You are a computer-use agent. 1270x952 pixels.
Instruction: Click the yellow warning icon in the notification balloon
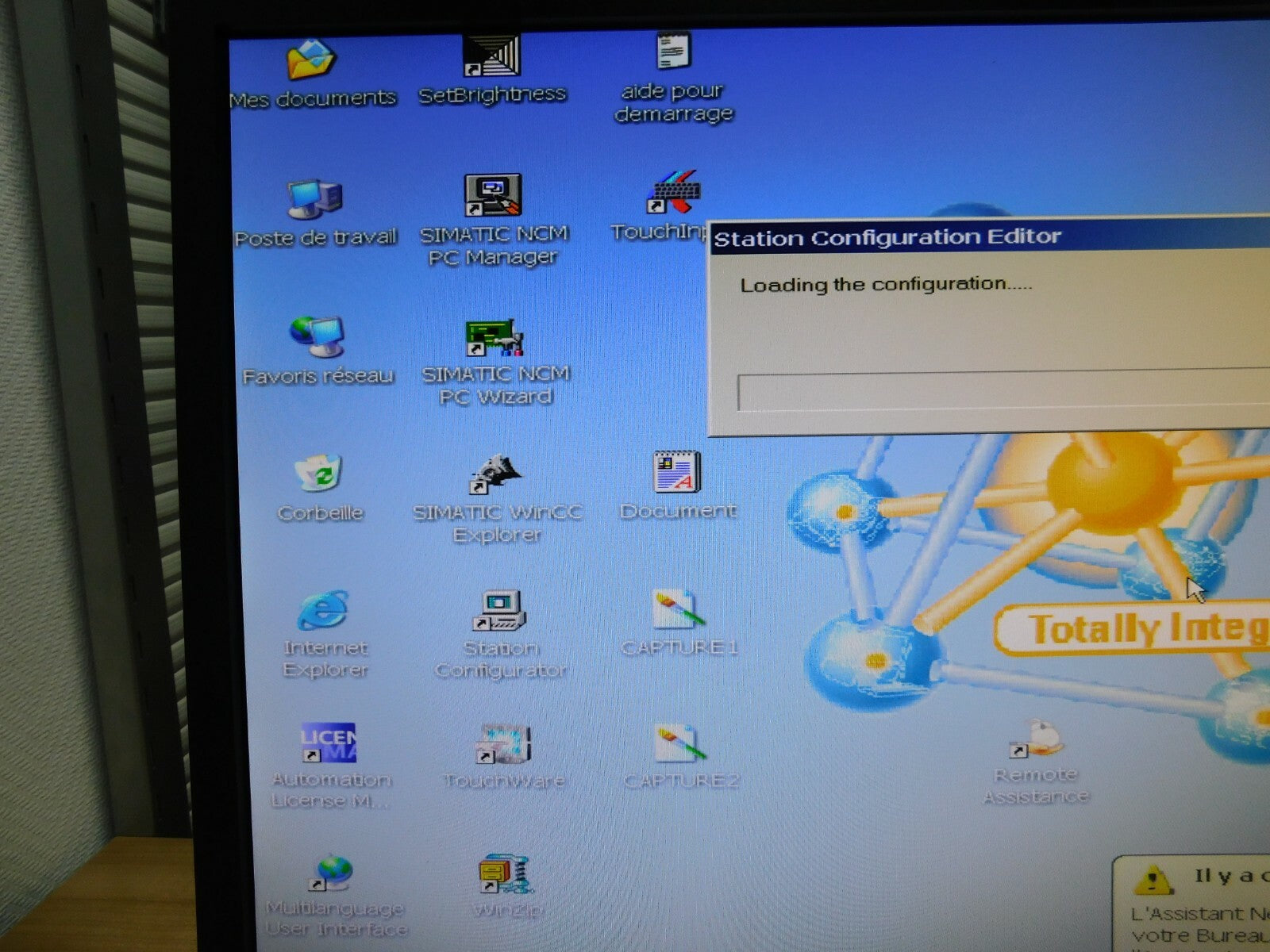pos(1153,879)
